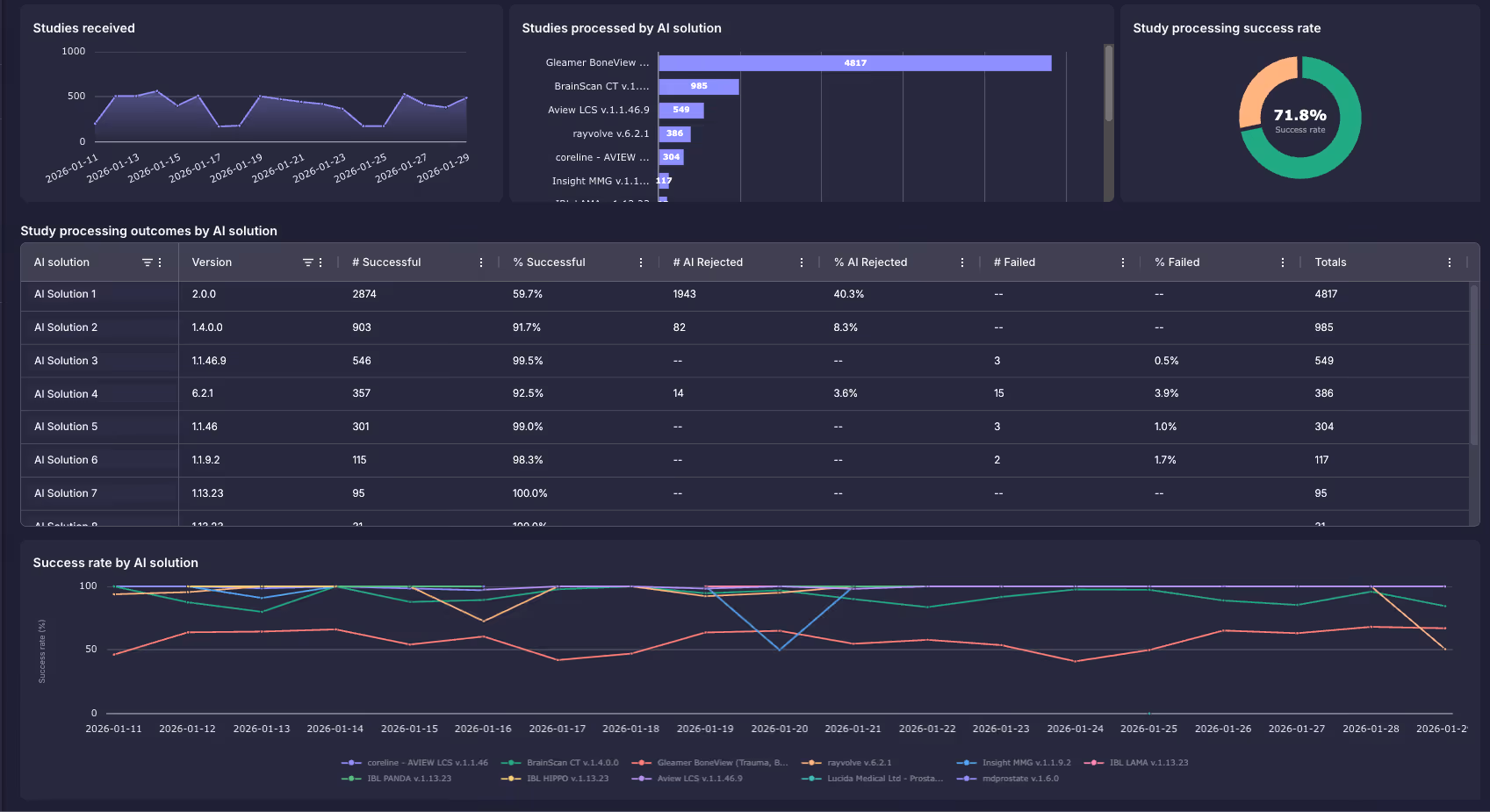This screenshot has height=812, width=1490.
Task: Toggle Insight MMG v.1.1.9.2 legend entry
Action: point(1014,763)
